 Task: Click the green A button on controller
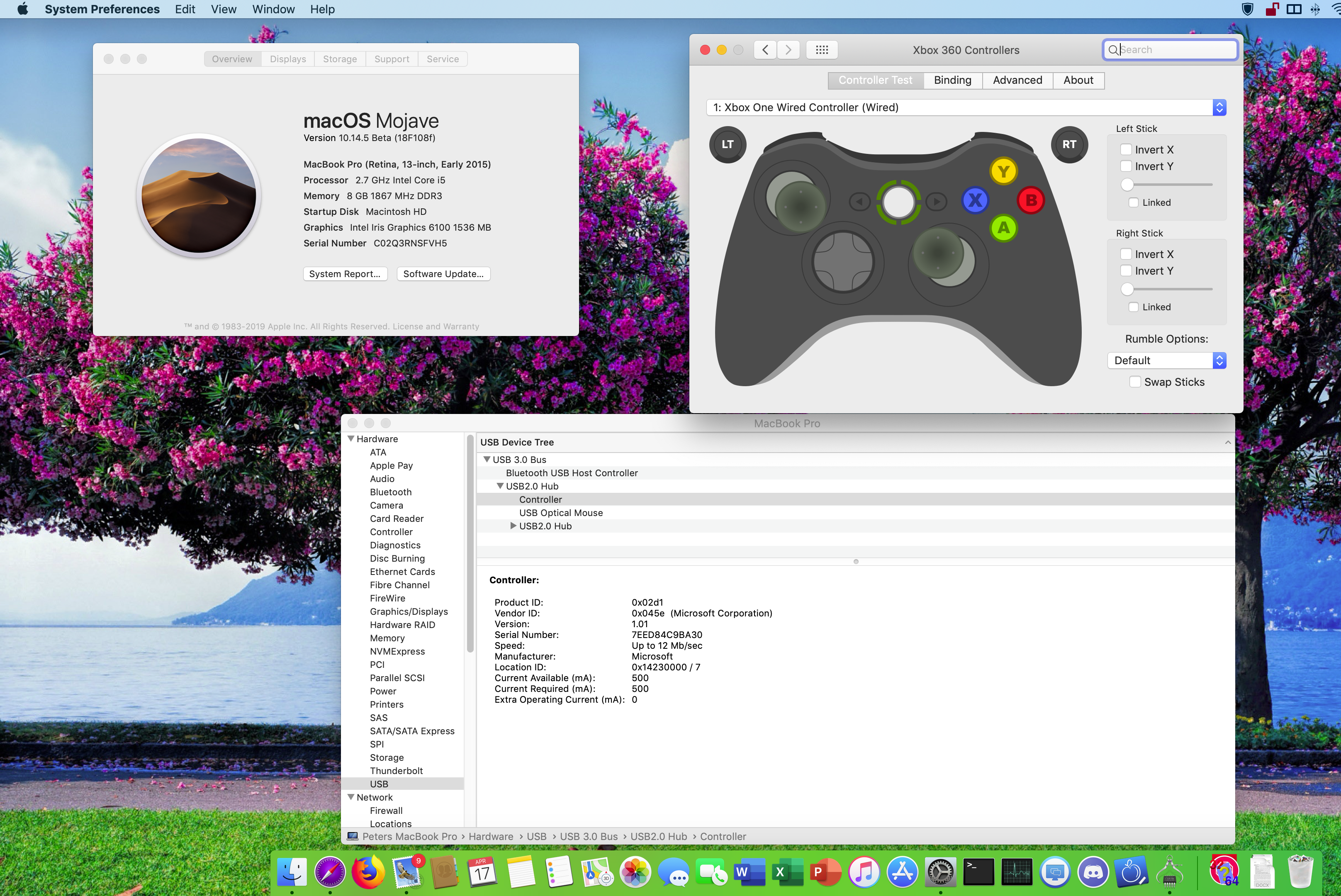[x=1003, y=228]
